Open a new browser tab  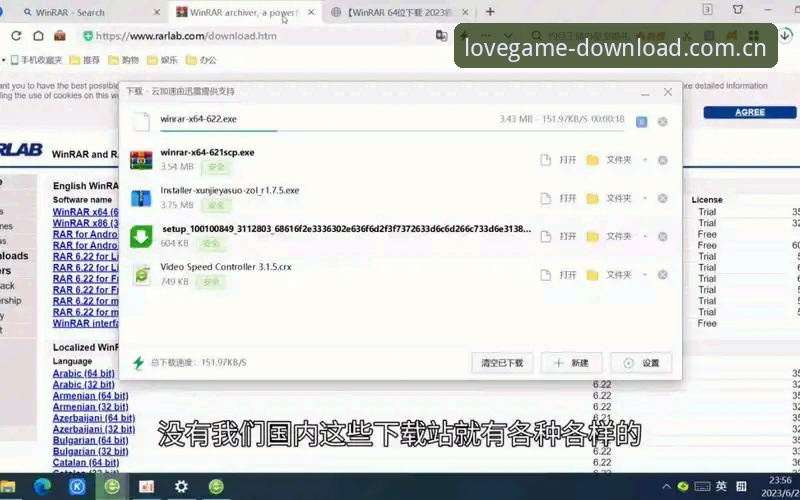(x=490, y=12)
